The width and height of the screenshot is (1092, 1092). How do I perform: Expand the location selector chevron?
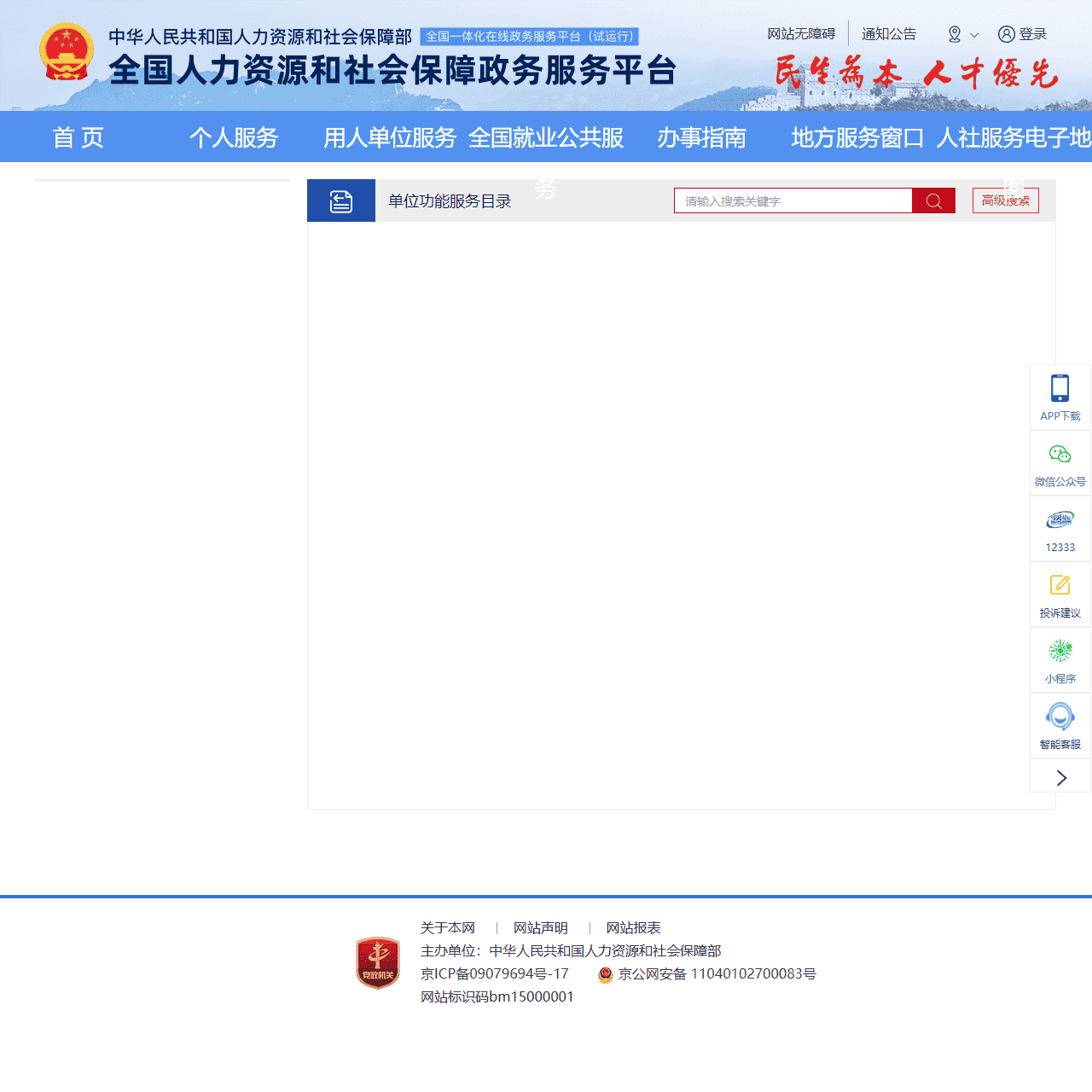pos(974,37)
